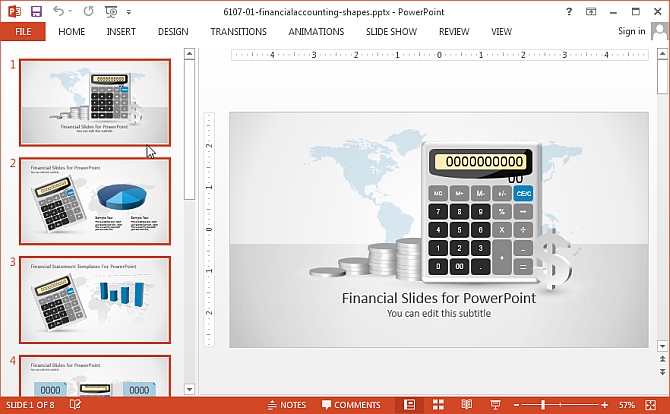The height and width of the screenshot is (414, 670).
Task: Switch to Normal view icon
Action: click(x=409, y=405)
